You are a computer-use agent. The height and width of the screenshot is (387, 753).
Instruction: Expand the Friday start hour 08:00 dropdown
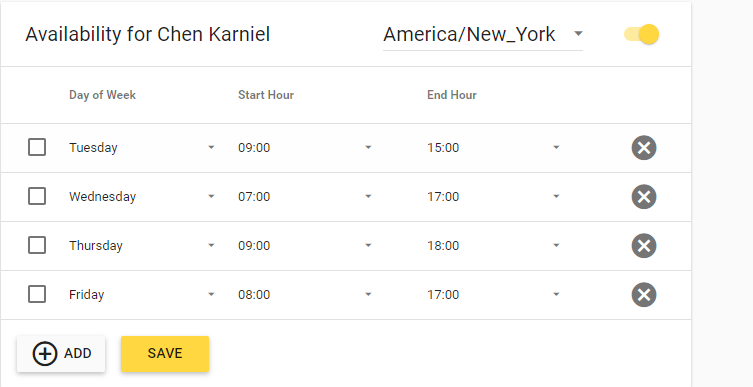(305, 294)
